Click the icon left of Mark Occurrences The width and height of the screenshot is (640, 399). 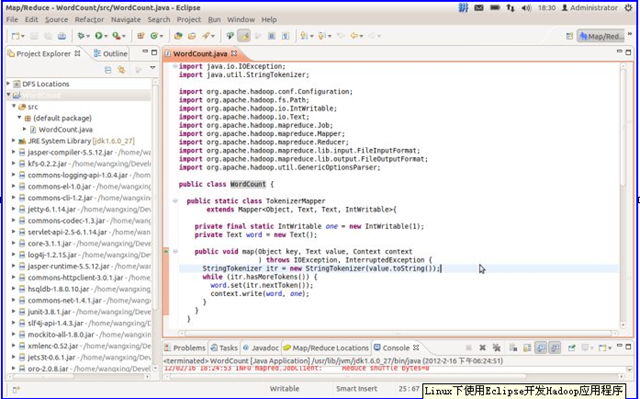click(x=230, y=36)
